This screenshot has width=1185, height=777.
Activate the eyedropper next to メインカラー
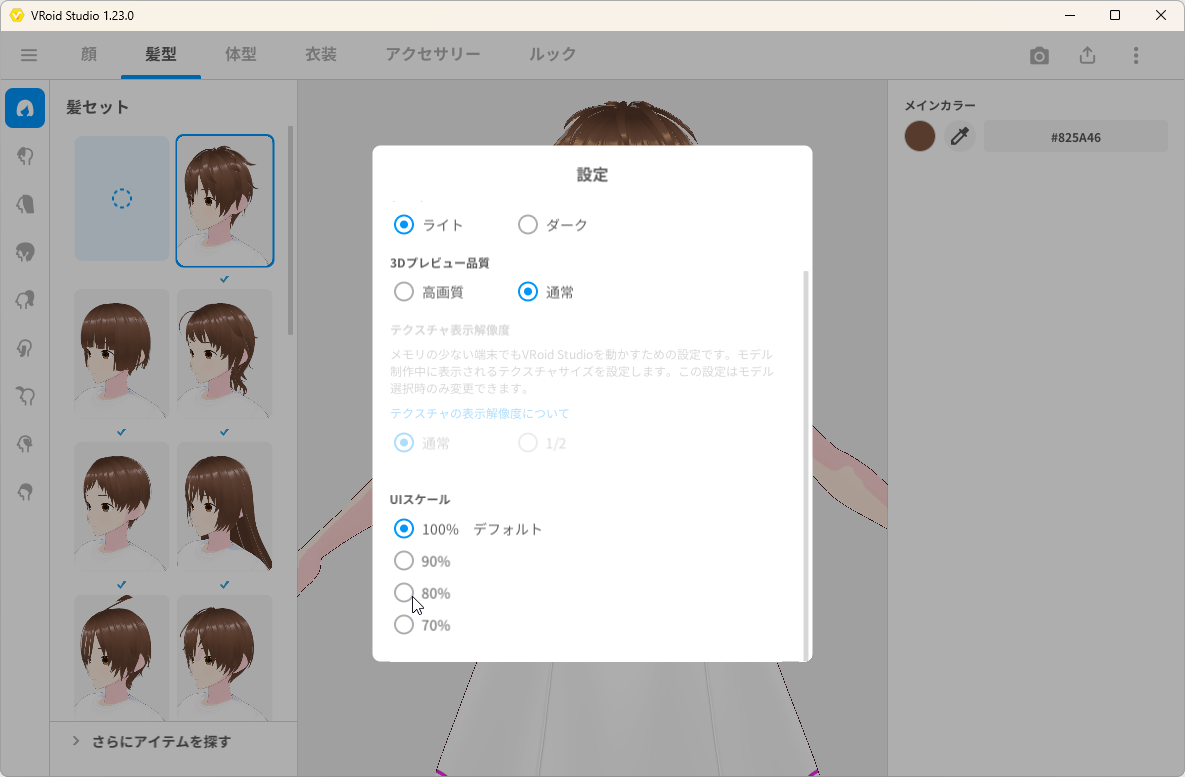click(959, 135)
